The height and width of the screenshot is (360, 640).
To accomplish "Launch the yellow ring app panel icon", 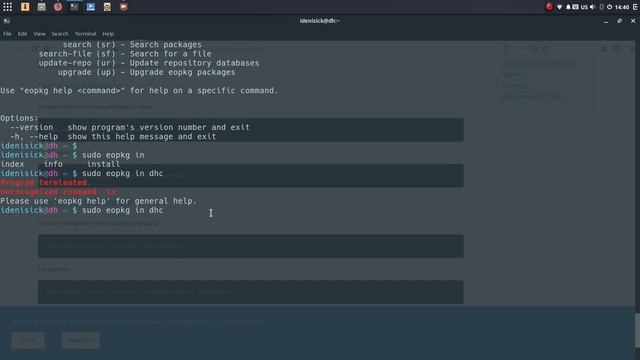I will 107,7.
